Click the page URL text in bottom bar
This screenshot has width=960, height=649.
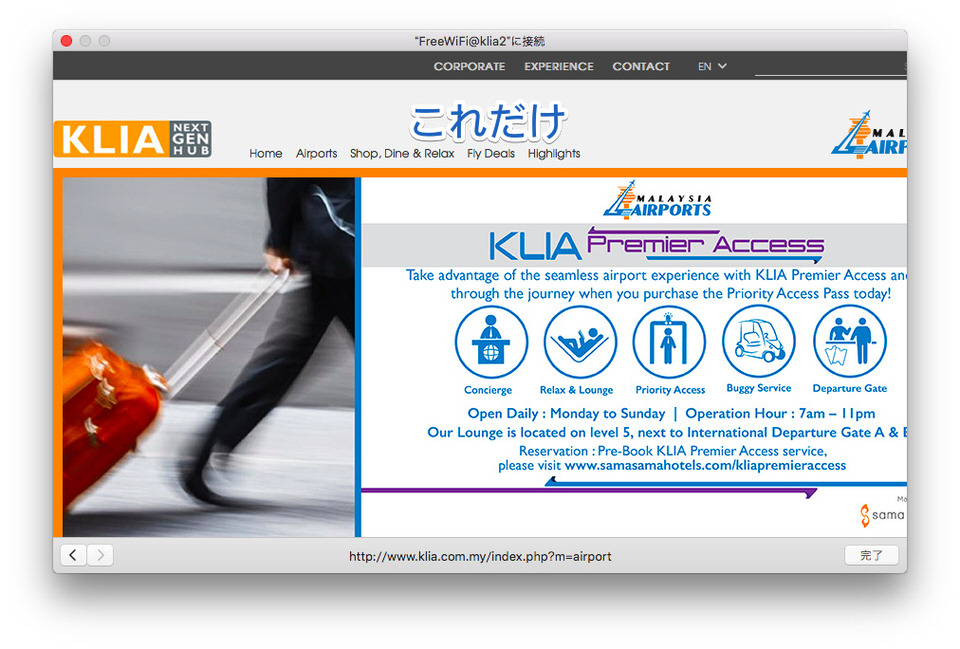coord(480,557)
